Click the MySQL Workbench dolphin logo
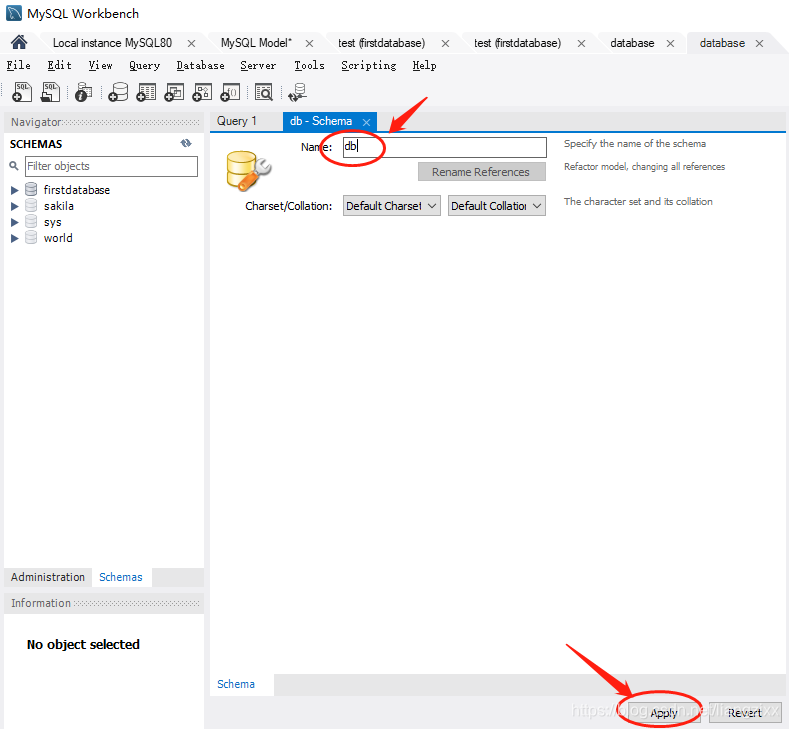Screen dimensions: 789x729 tap(14, 13)
